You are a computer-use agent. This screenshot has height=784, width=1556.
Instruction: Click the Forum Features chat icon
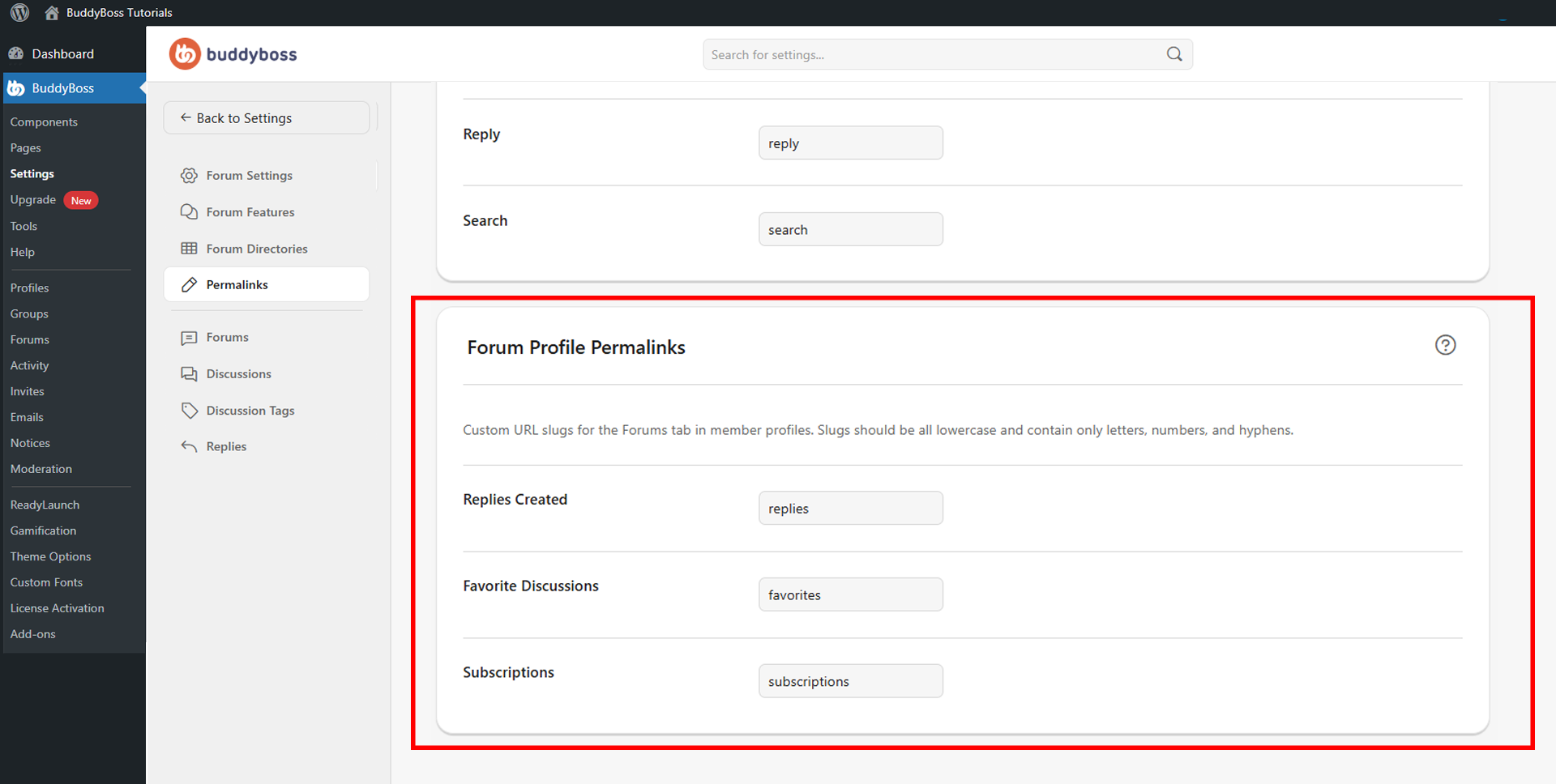pyautogui.click(x=189, y=212)
